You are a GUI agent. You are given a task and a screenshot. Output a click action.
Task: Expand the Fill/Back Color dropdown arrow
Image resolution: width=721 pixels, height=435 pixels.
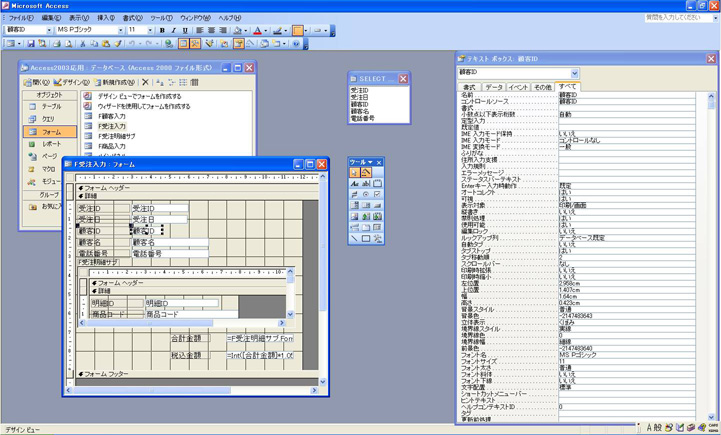click(x=246, y=30)
